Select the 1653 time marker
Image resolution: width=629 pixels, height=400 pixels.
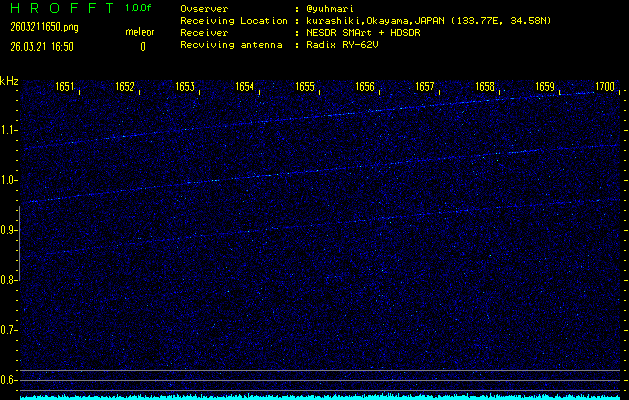(185, 88)
